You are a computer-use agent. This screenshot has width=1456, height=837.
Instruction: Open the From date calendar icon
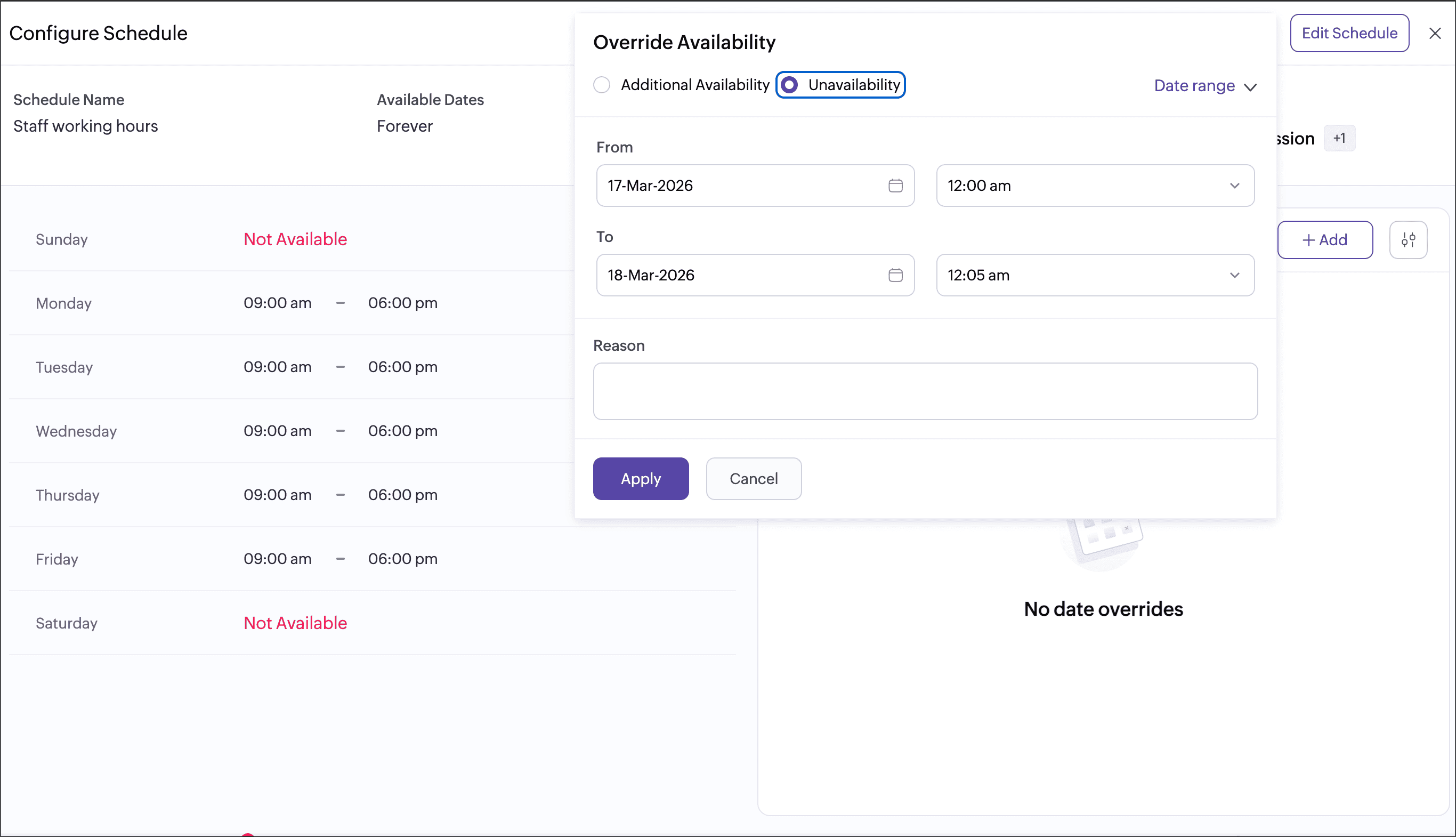[895, 186]
